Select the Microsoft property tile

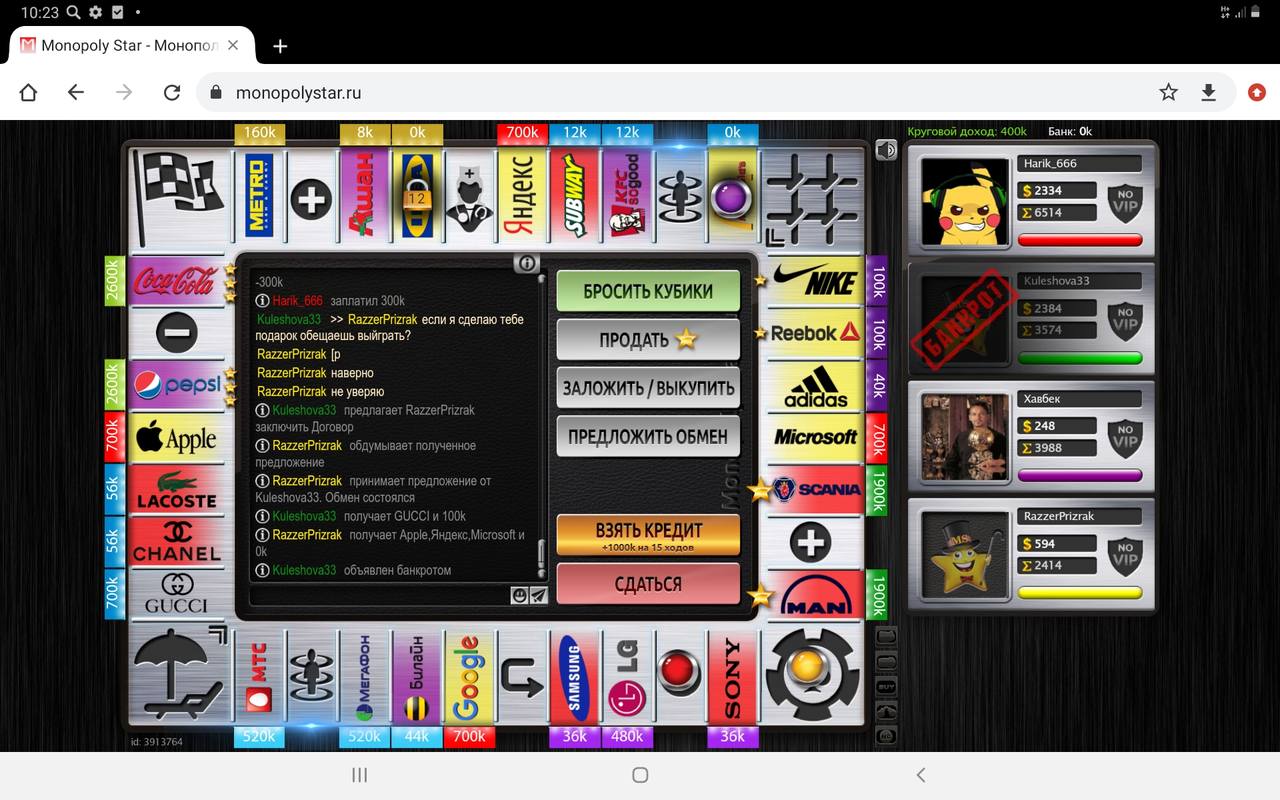(816, 437)
